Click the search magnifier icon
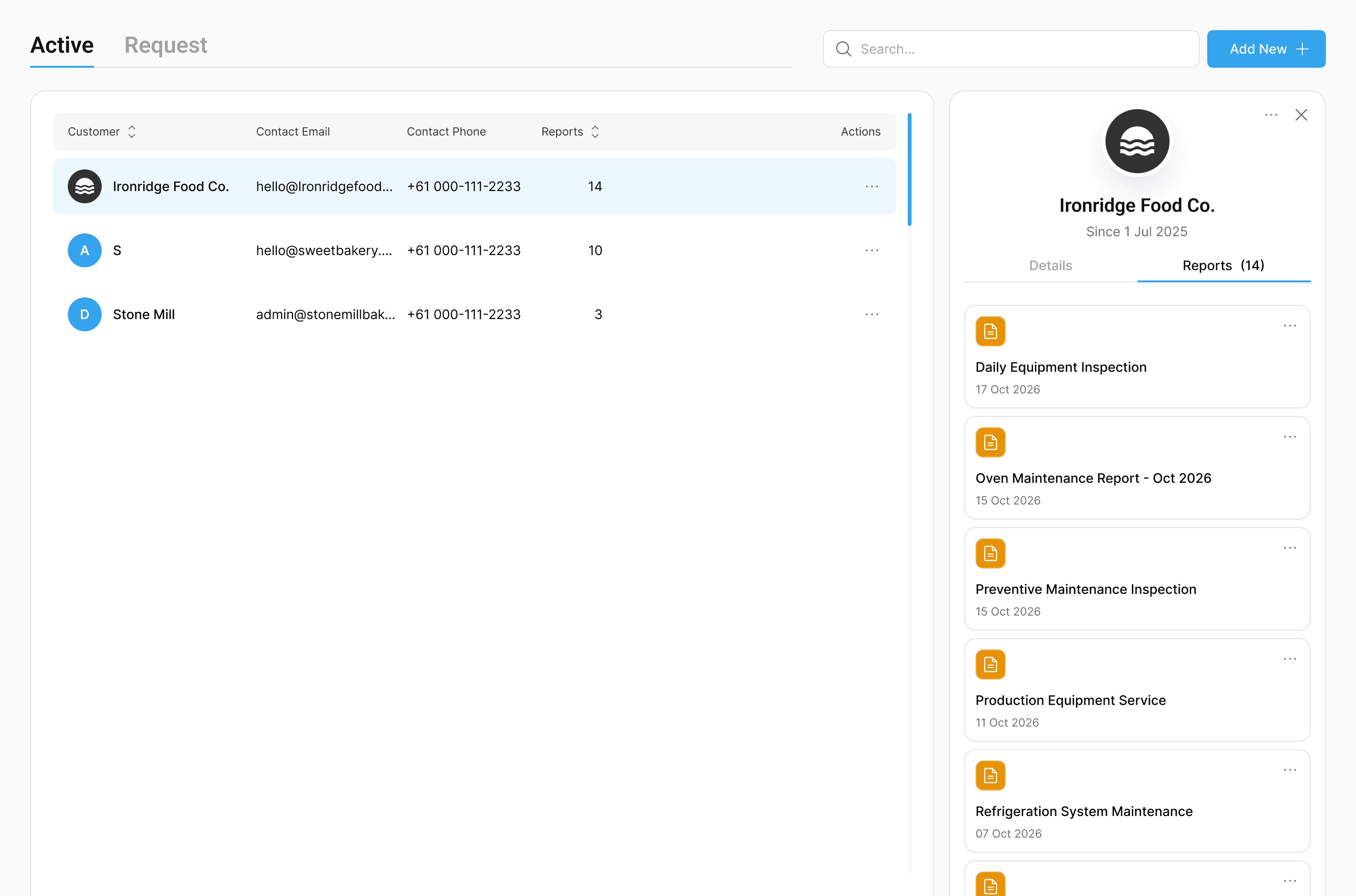Screen dimensions: 1356x896 pos(843,49)
